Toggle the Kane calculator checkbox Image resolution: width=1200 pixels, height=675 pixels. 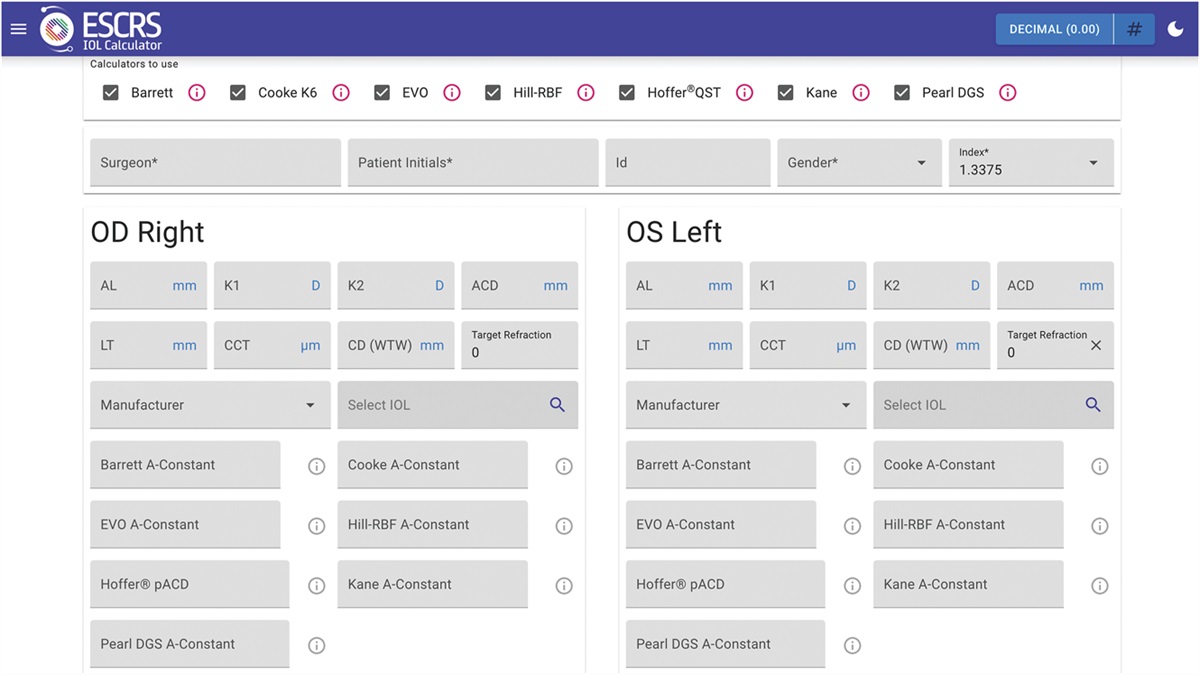coord(786,93)
